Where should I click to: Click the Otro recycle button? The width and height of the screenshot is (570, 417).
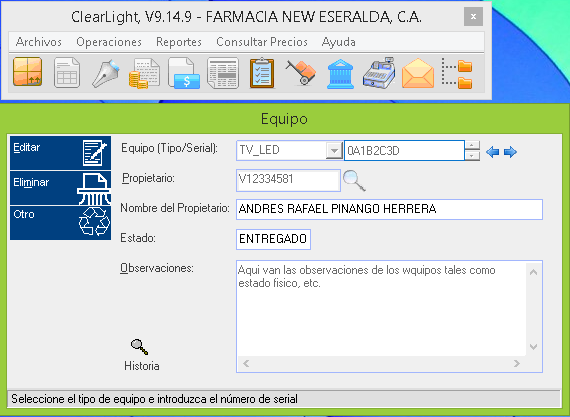click(60, 222)
